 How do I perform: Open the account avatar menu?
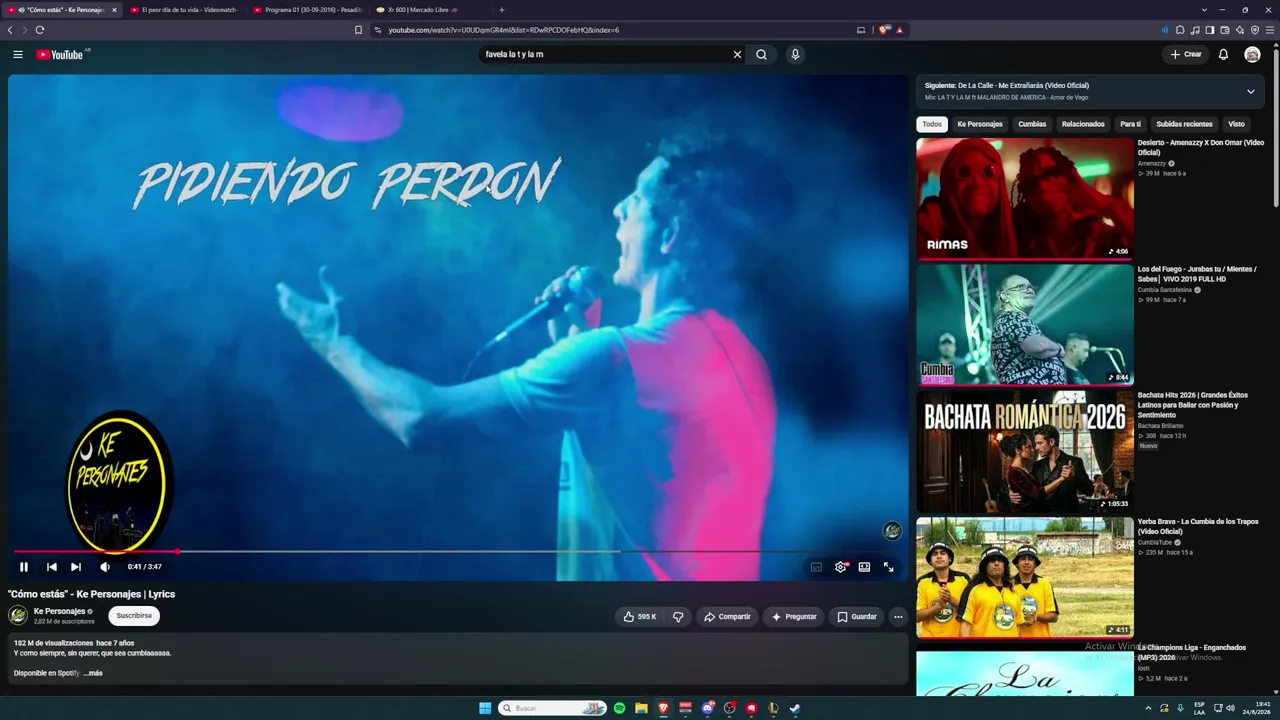point(1252,54)
